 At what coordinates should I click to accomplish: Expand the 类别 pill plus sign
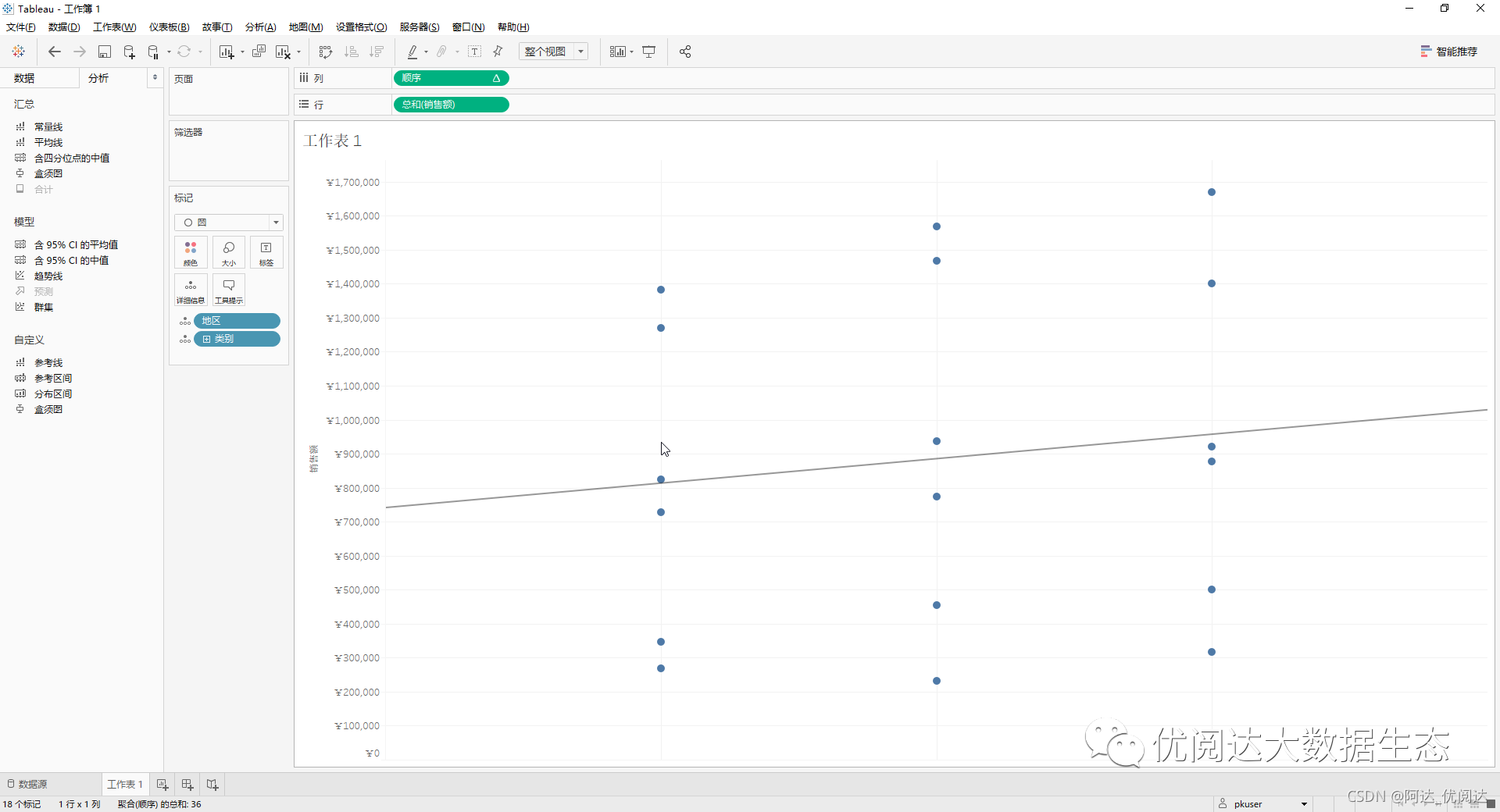click(207, 339)
